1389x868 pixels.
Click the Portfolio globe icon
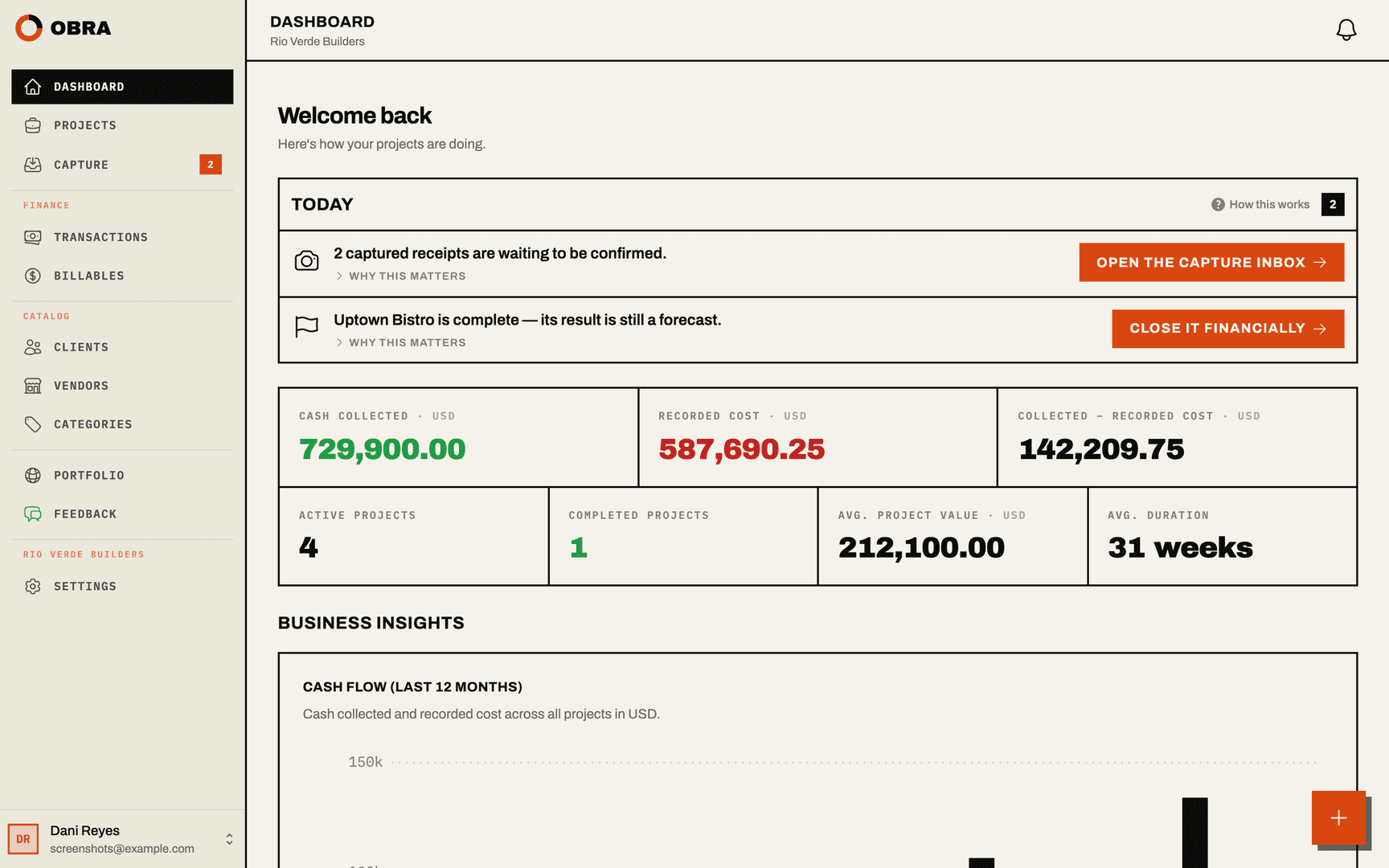(33, 476)
